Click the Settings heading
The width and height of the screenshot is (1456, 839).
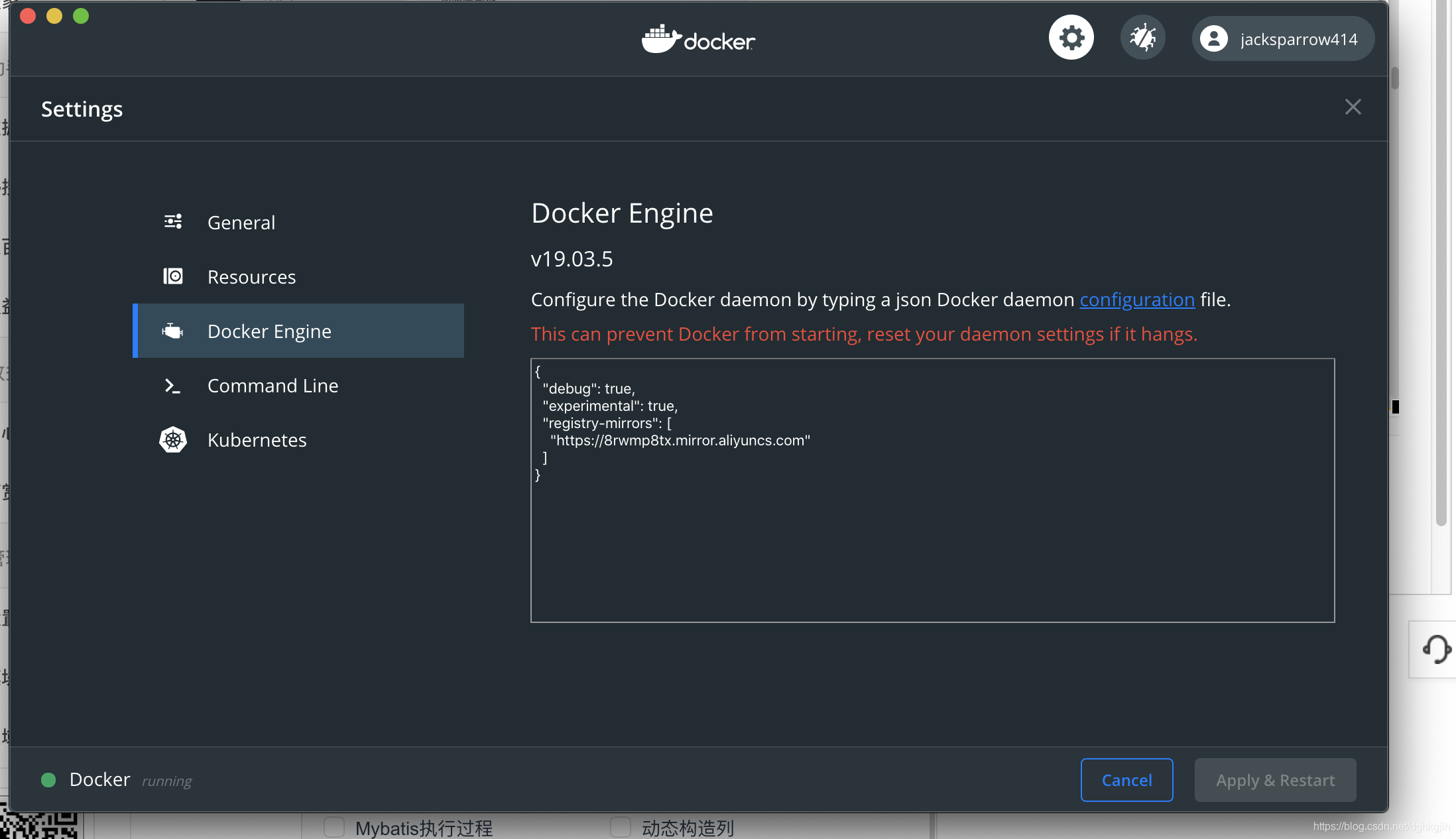pyautogui.click(x=82, y=109)
